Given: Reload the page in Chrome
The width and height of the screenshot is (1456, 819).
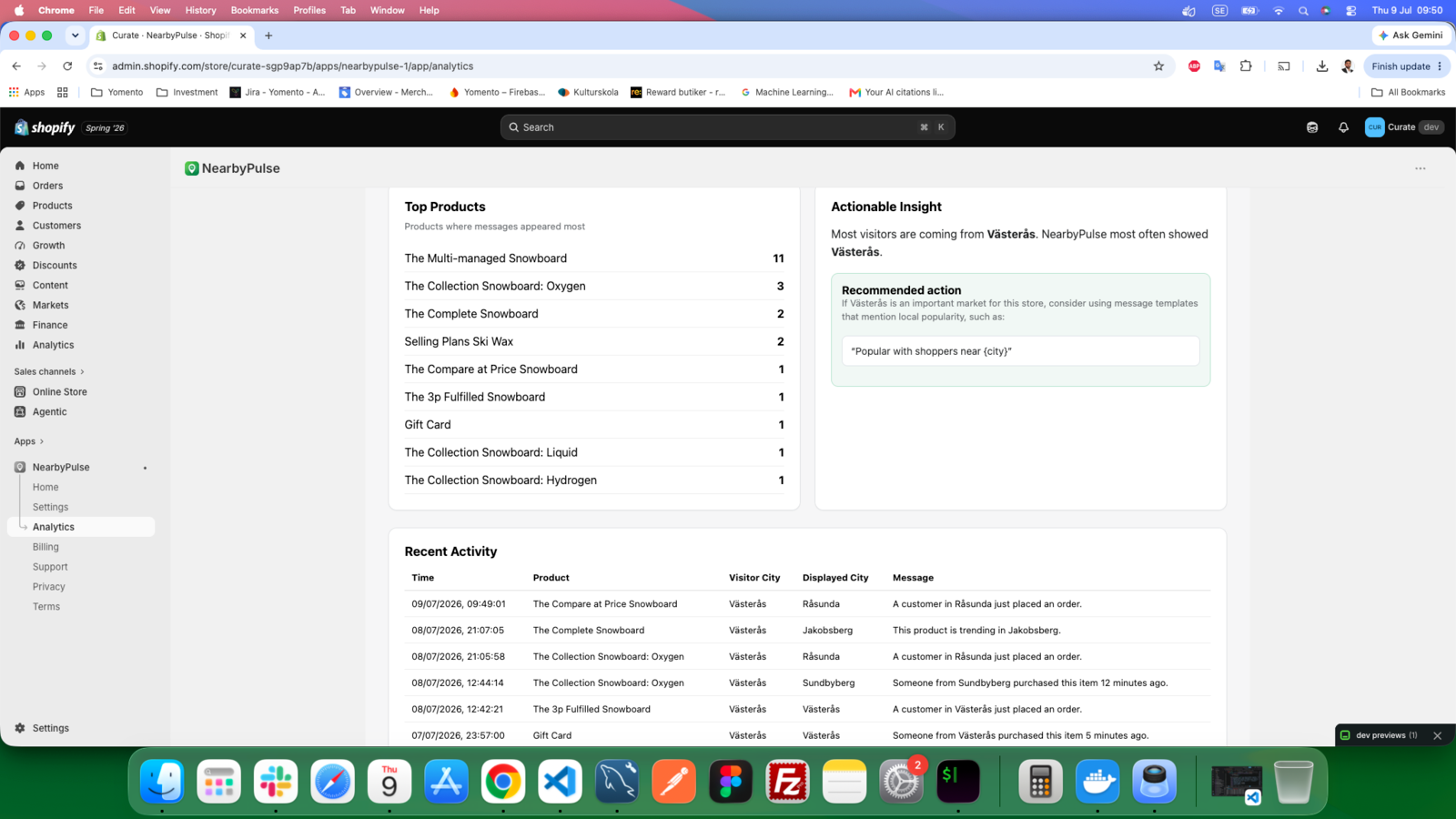Looking at the screenshot, I should tap(67, 66).
